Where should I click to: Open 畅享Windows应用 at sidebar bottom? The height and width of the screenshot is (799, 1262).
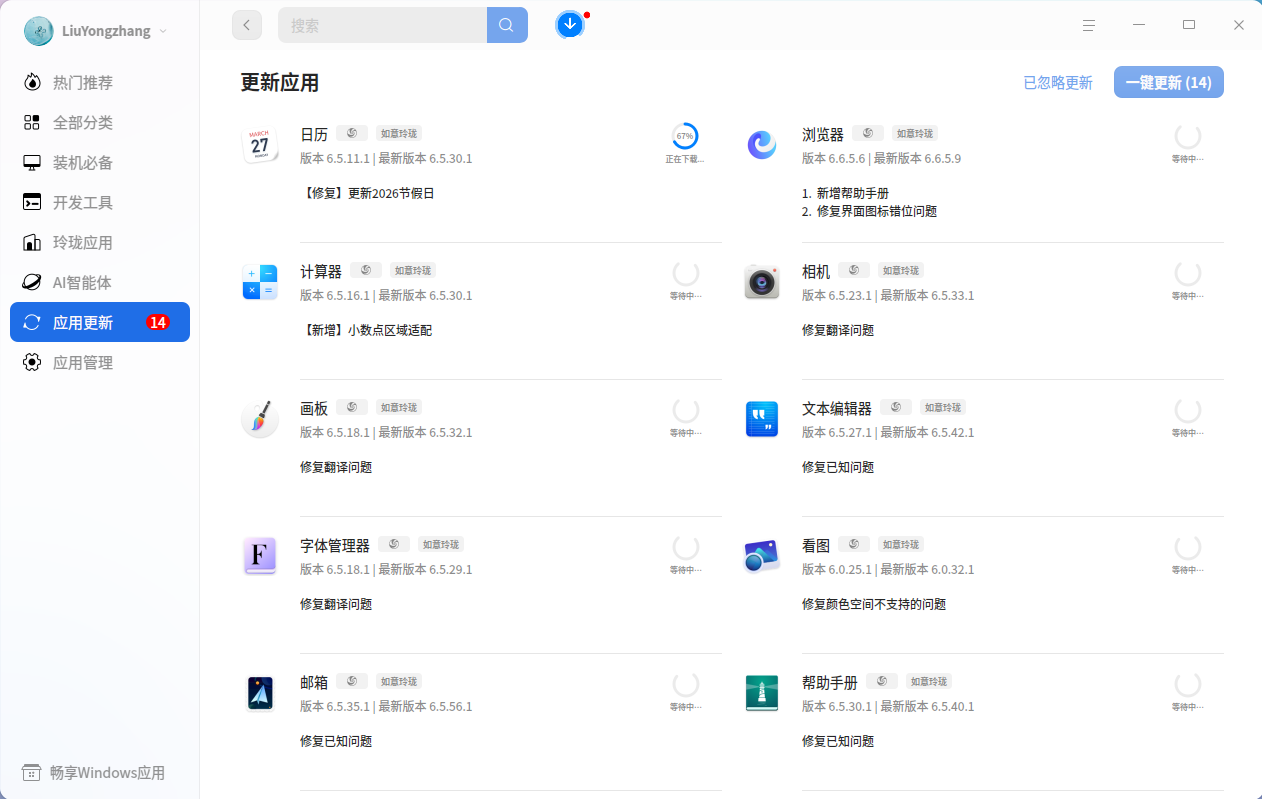click(x=93, y=773)
